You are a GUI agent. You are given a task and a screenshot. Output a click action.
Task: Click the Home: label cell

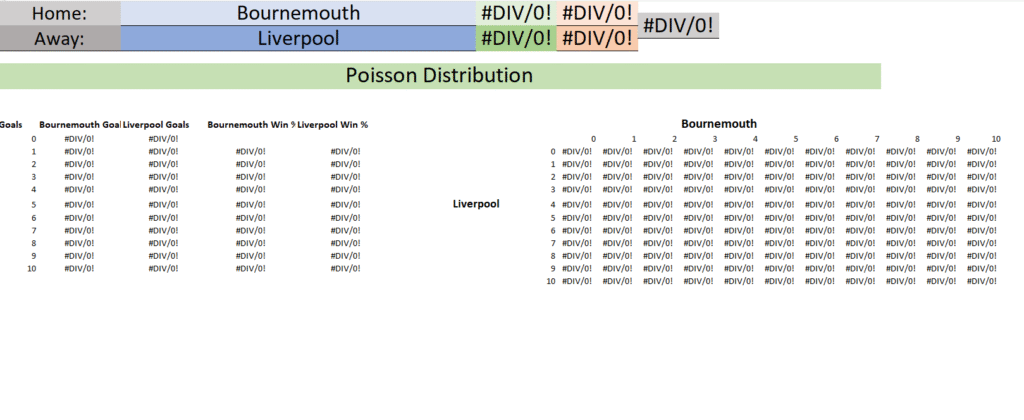pos(60,13)
